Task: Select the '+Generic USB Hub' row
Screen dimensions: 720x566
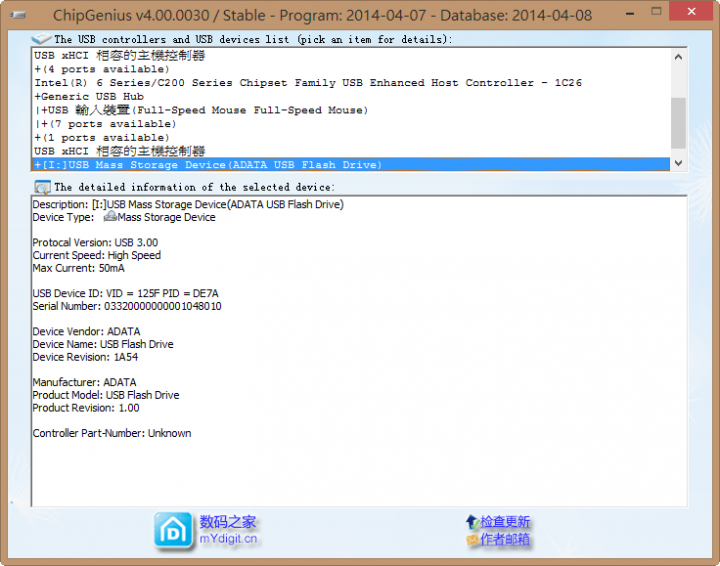Action: [351, 97]
